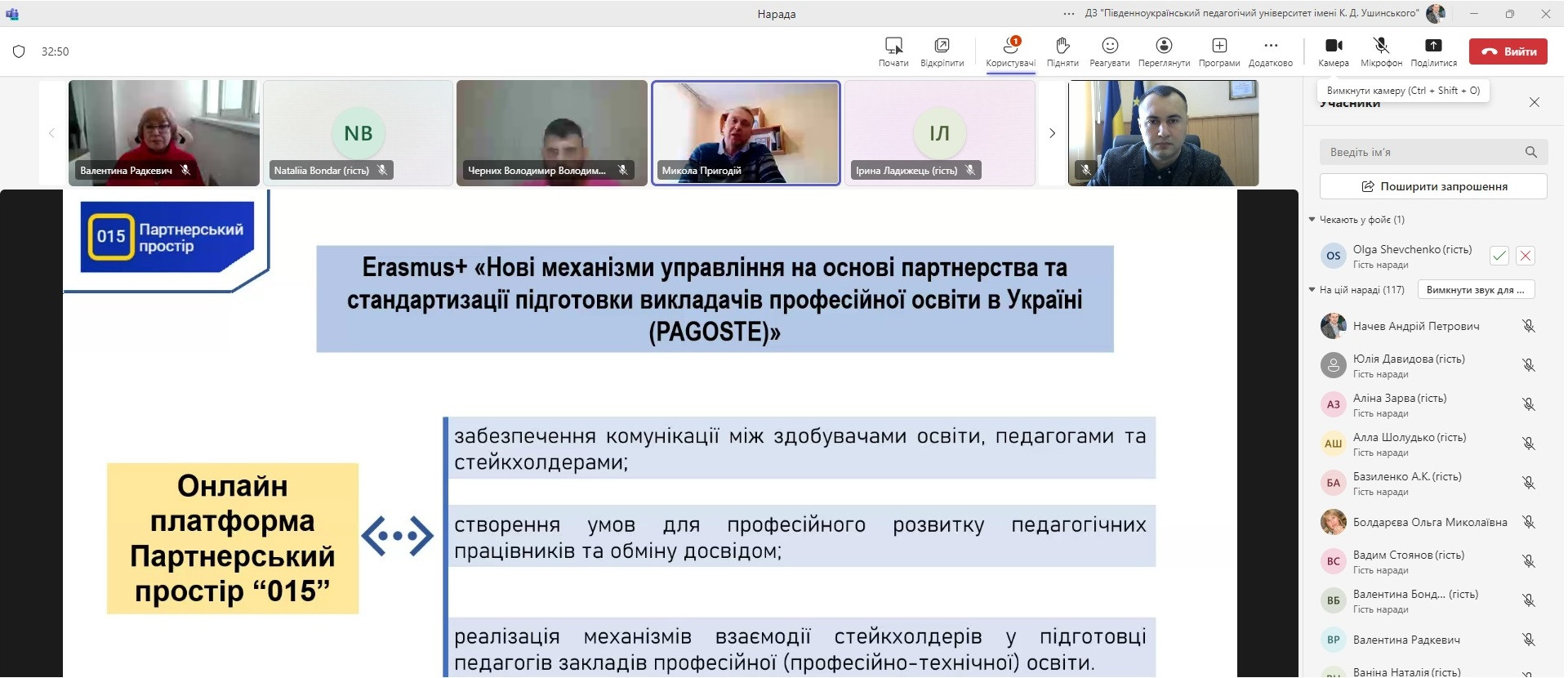Click Начев Андрій Петрович avatar
The height and width of the screenshot is (678, 1568).
(x=1334, y=326)
